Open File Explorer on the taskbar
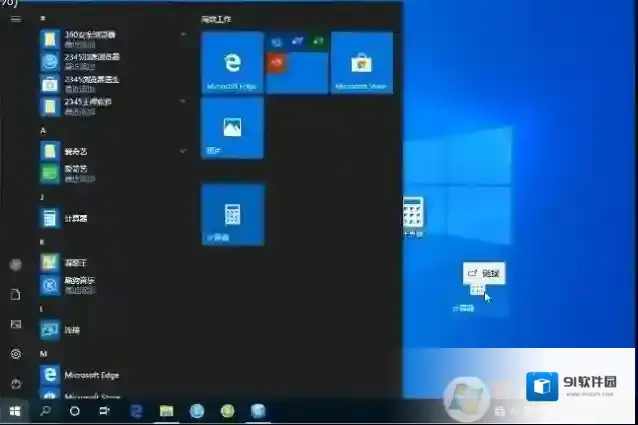 [x=167, y=411]
